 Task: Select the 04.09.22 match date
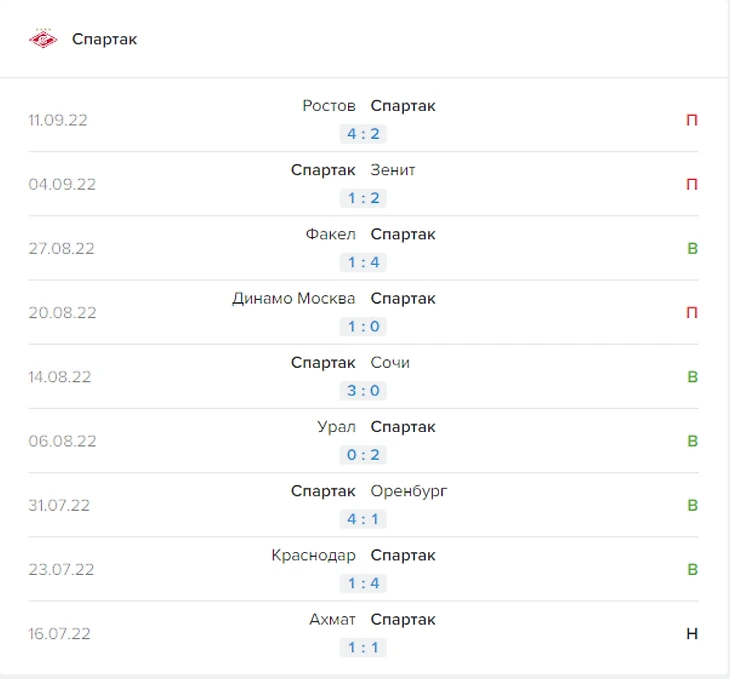62,184
